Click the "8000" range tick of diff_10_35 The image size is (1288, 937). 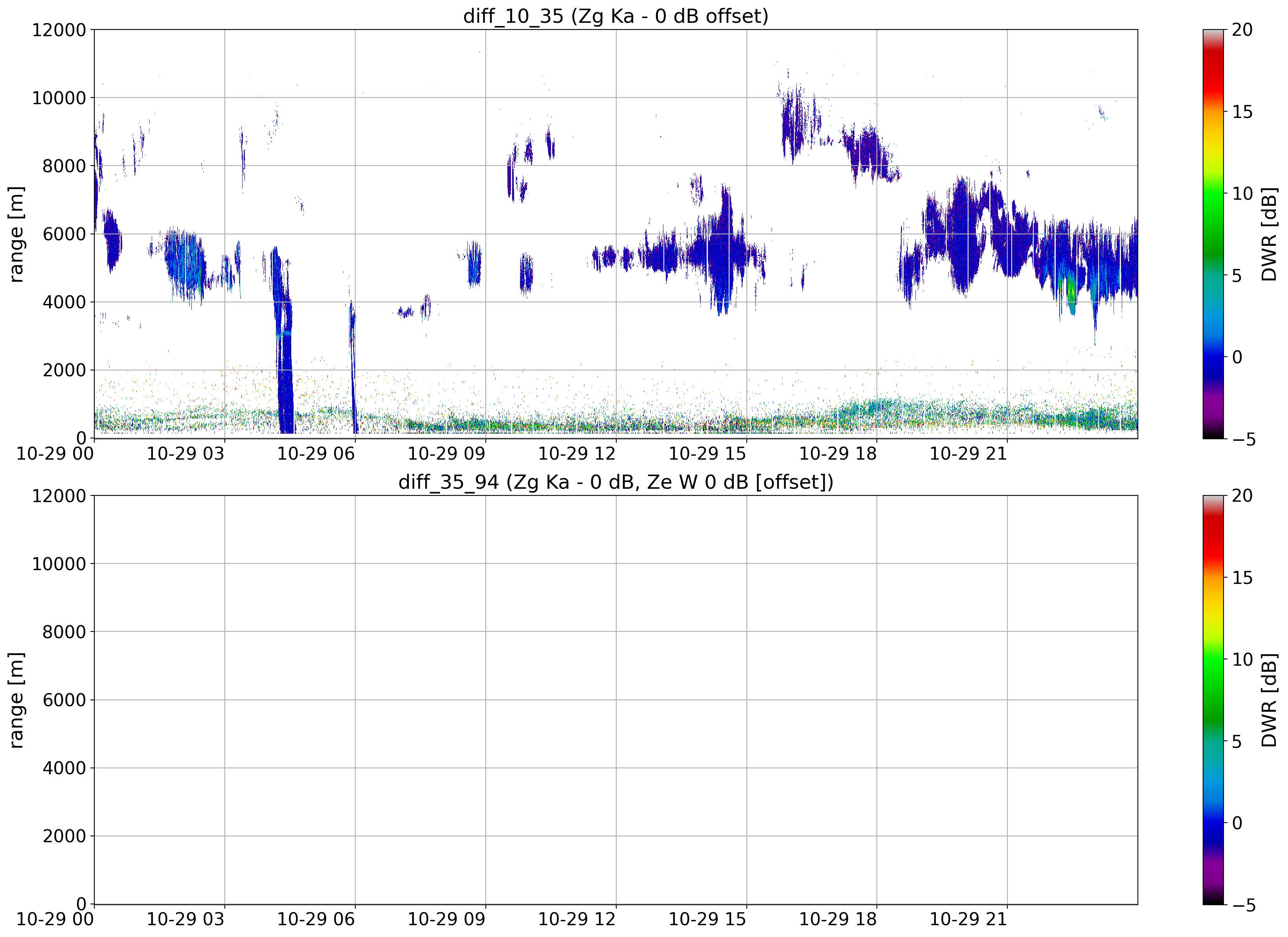(x=64, y=166)
